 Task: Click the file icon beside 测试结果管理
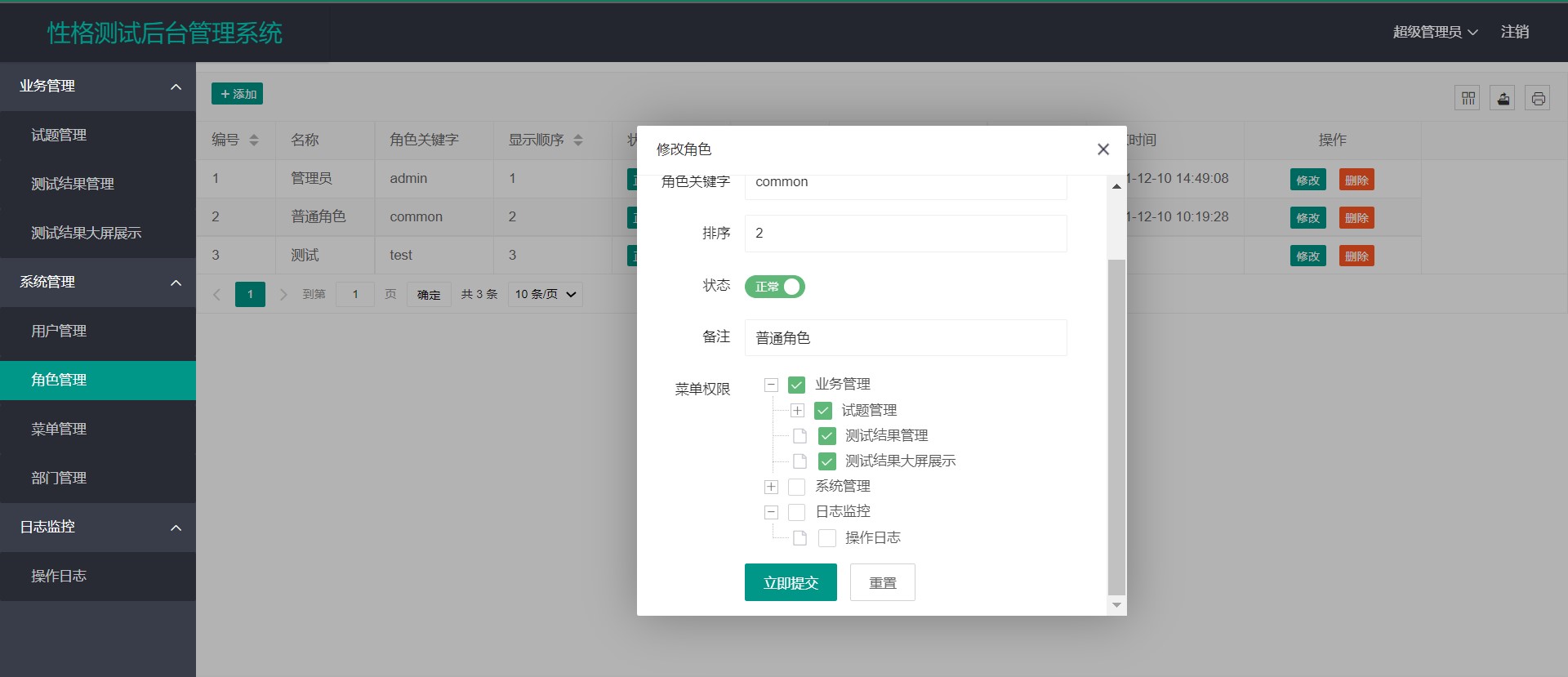point(800,436)
